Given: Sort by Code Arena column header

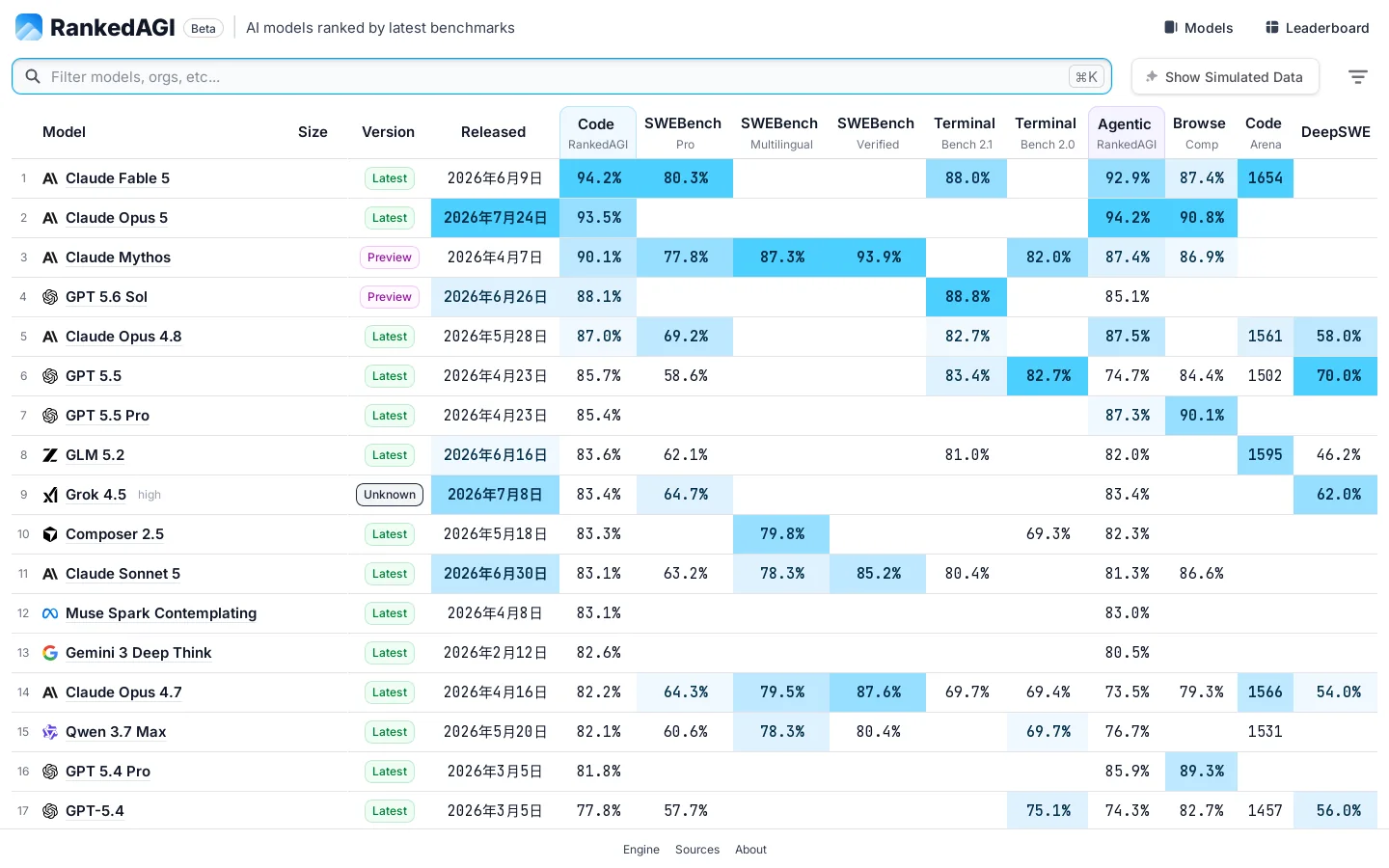Looking at the screenshot, I should click(1264, 133).
